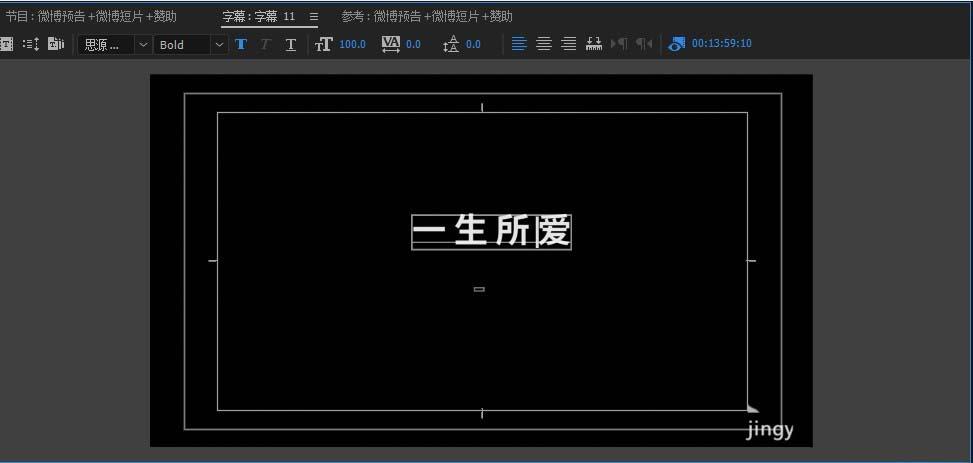The width and height of the screenshot is (973, 463).
Task: Click the background video timecode 00:13:59:10
Action: 722,43
